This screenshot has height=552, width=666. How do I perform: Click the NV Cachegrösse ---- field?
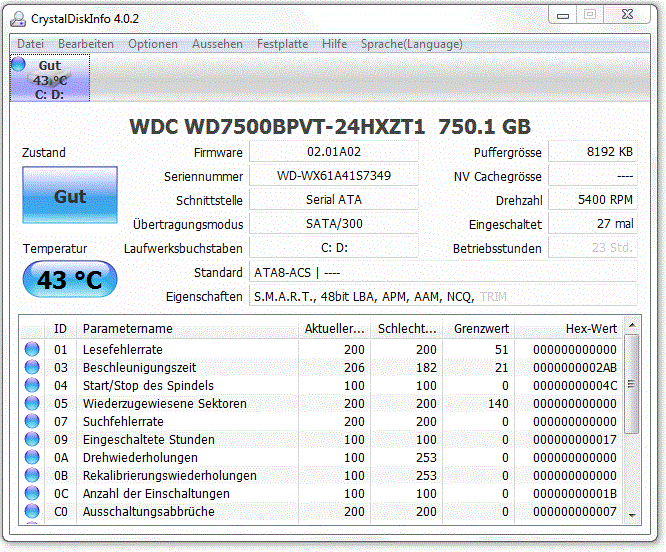tap(593, 175)
